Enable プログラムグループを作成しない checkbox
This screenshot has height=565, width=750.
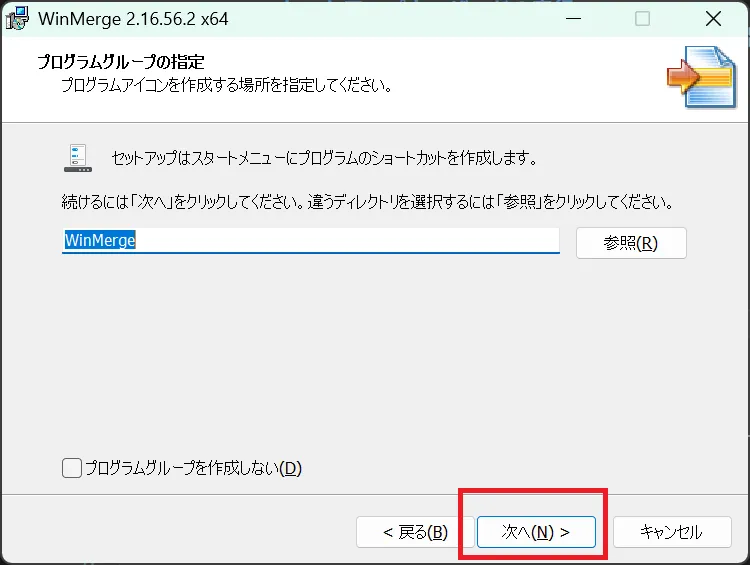72,468
